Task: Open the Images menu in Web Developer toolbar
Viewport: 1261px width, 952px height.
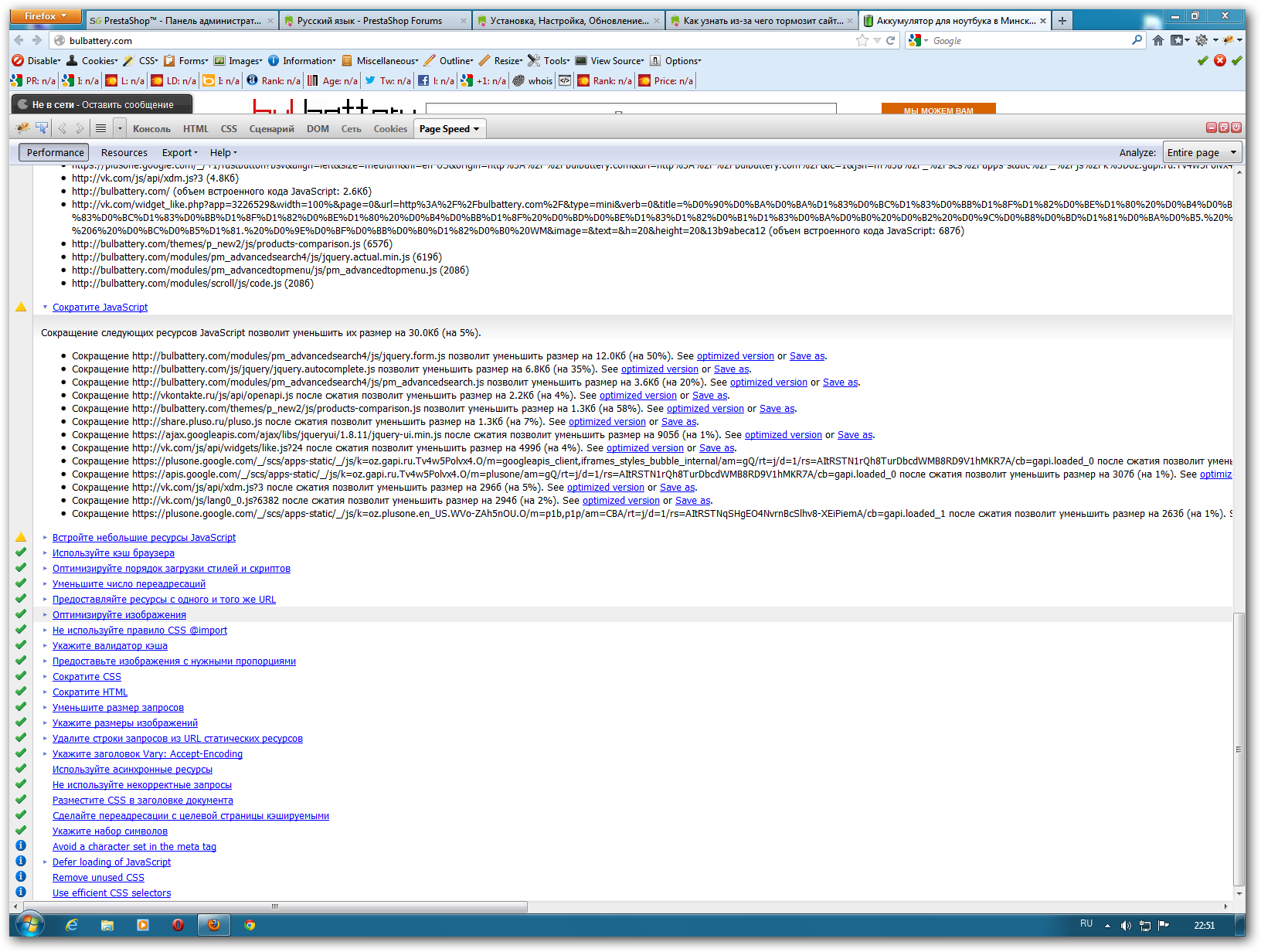Action: pos(238,60)
